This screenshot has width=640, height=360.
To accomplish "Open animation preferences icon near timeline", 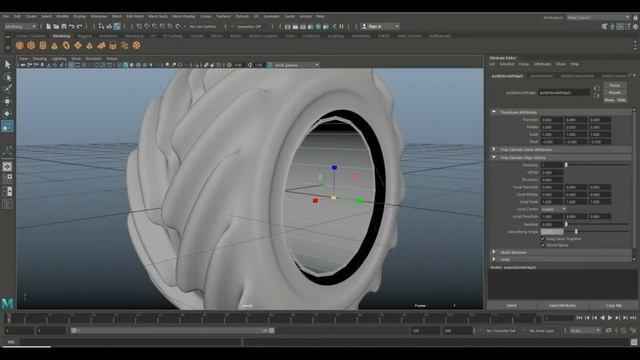I will 633,331.
